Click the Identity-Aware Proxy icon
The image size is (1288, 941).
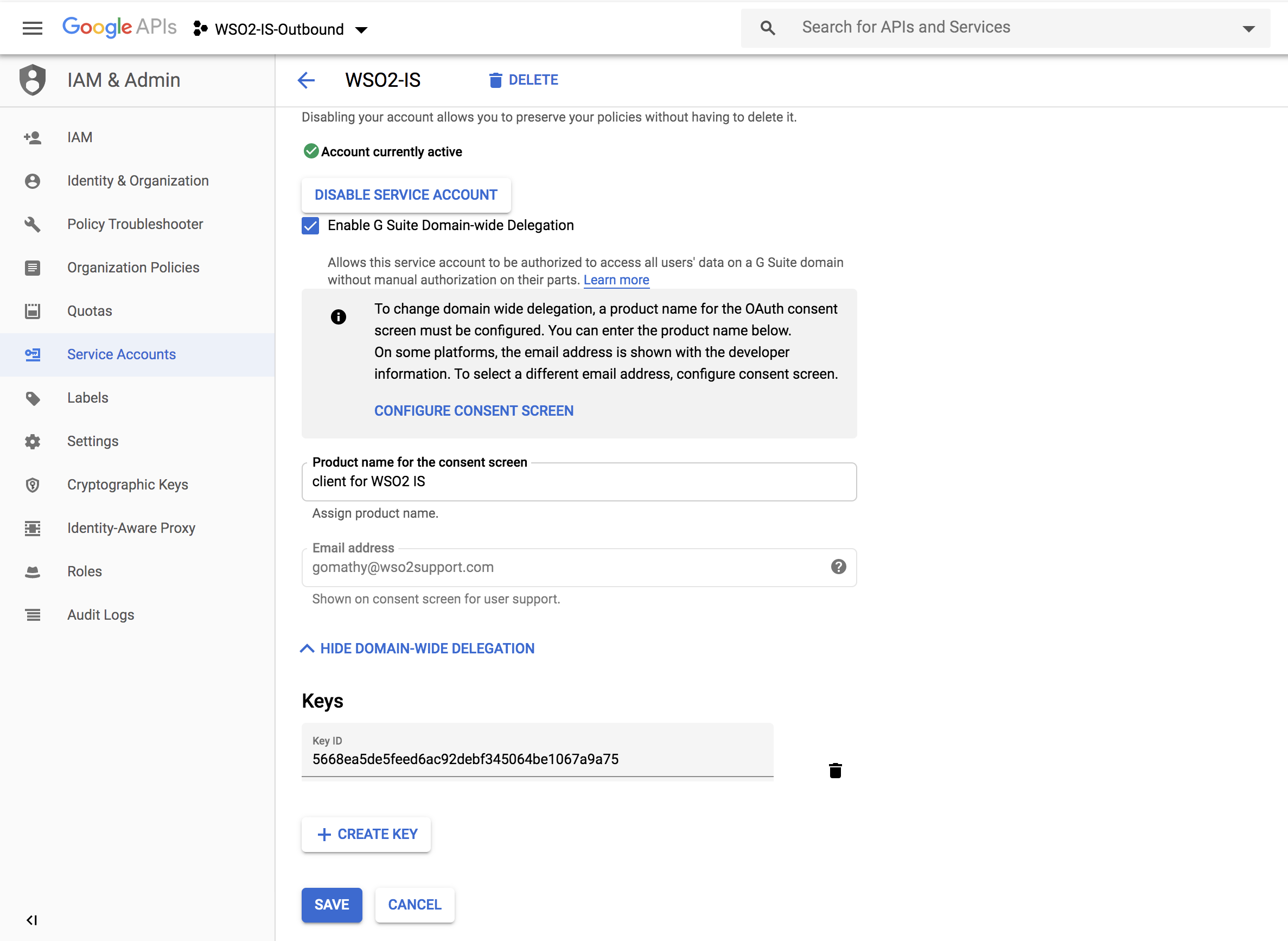click(x=33, y=528)
